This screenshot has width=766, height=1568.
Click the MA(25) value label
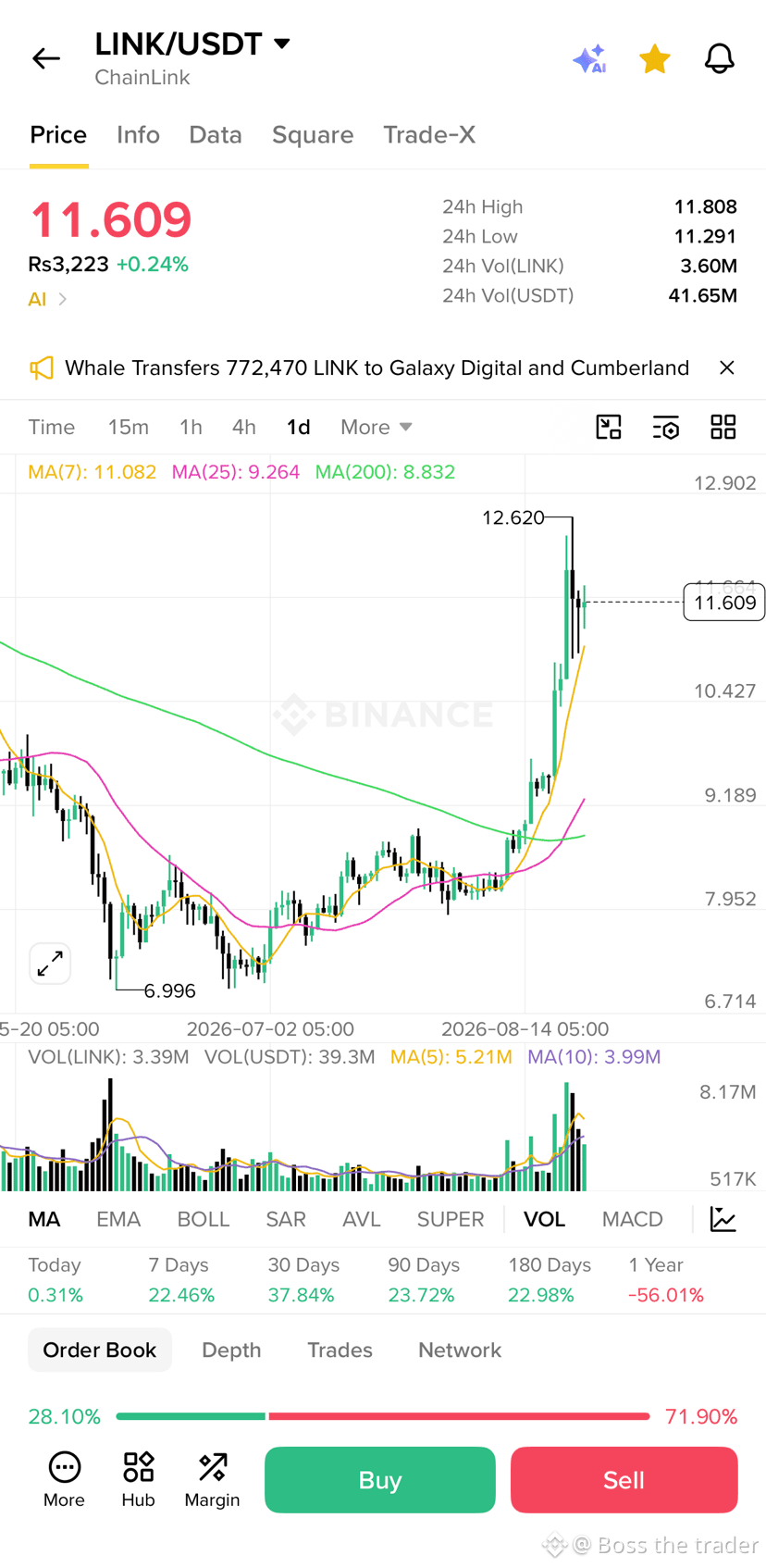tap(236, 472)
